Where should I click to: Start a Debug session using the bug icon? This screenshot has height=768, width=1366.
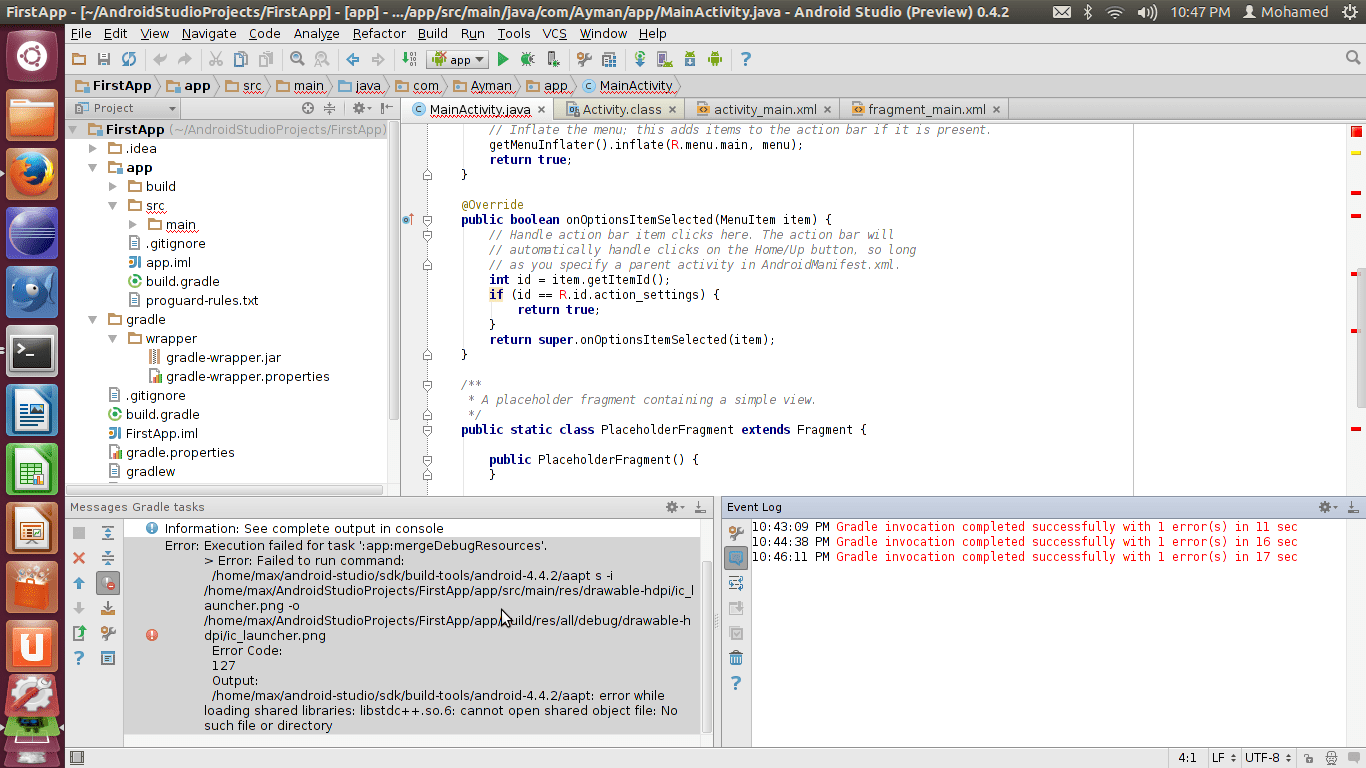click(x=527, y=59)
